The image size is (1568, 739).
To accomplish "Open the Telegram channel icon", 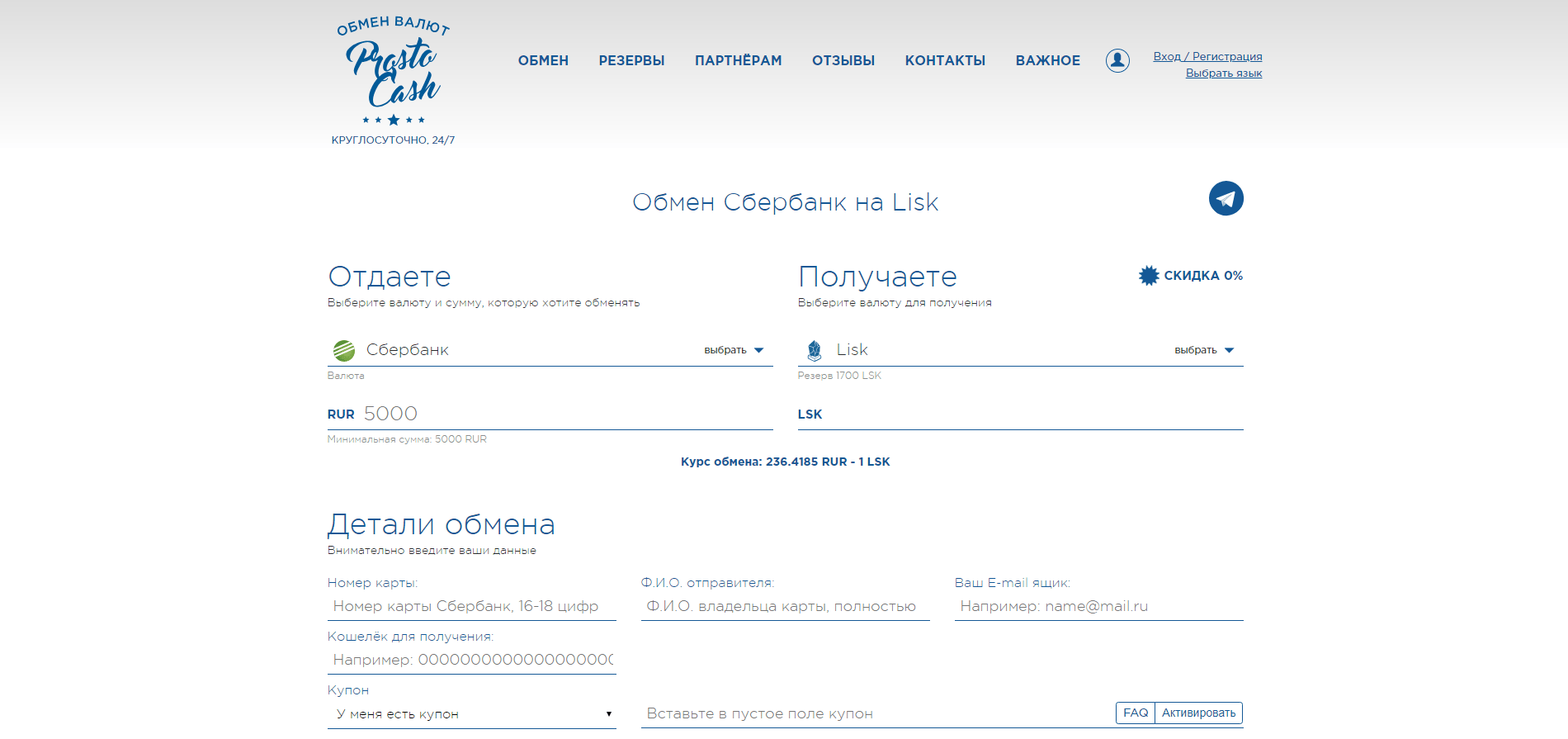I will [1226, 198].
